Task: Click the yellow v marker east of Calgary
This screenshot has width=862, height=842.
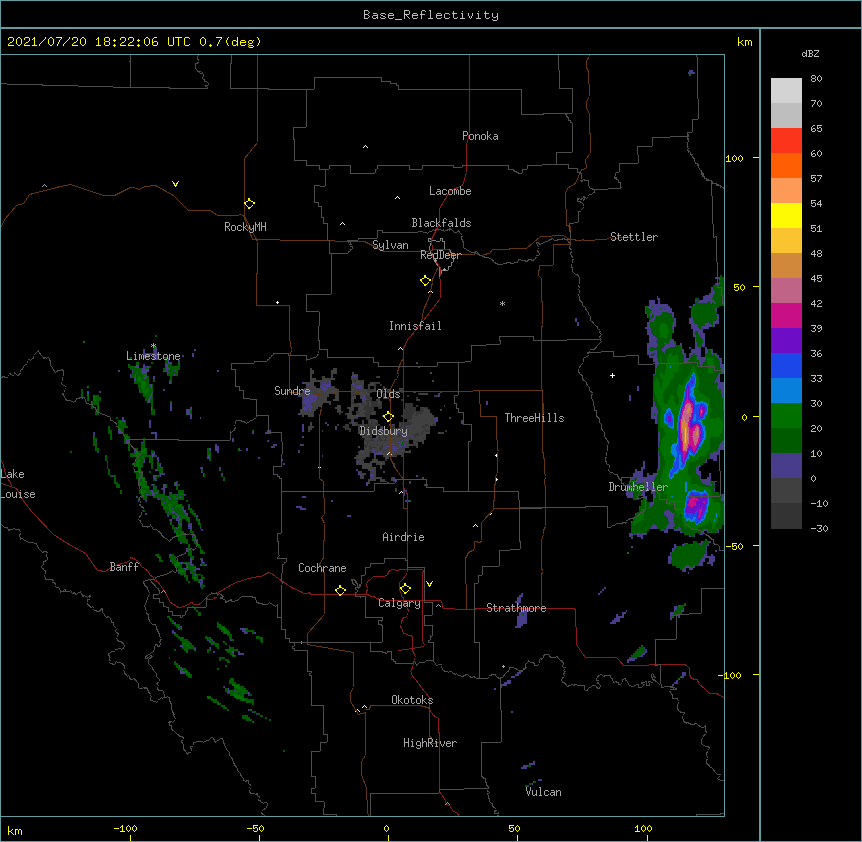Action: (429, 584)
